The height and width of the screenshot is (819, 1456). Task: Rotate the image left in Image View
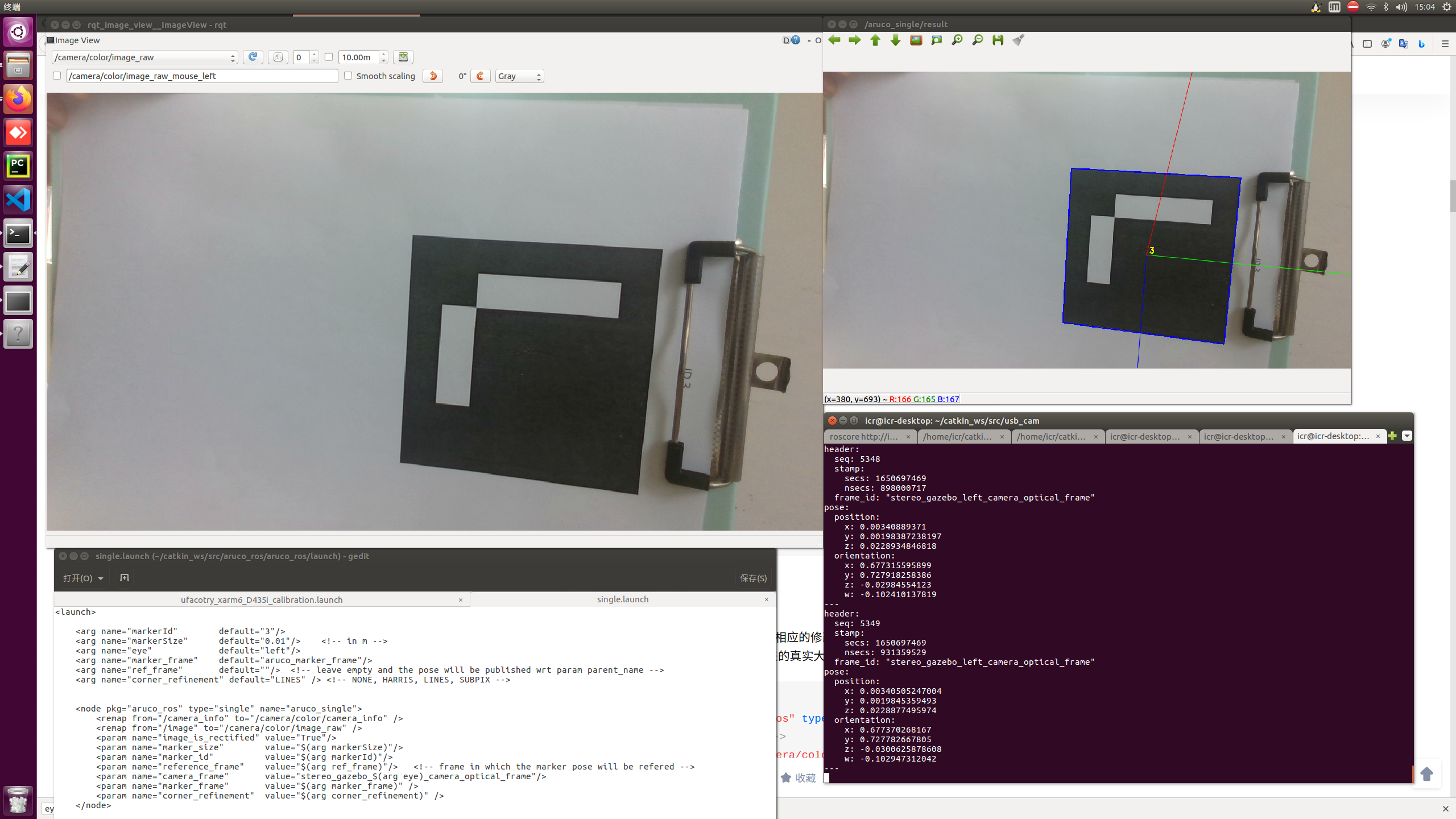pos(432,76)
